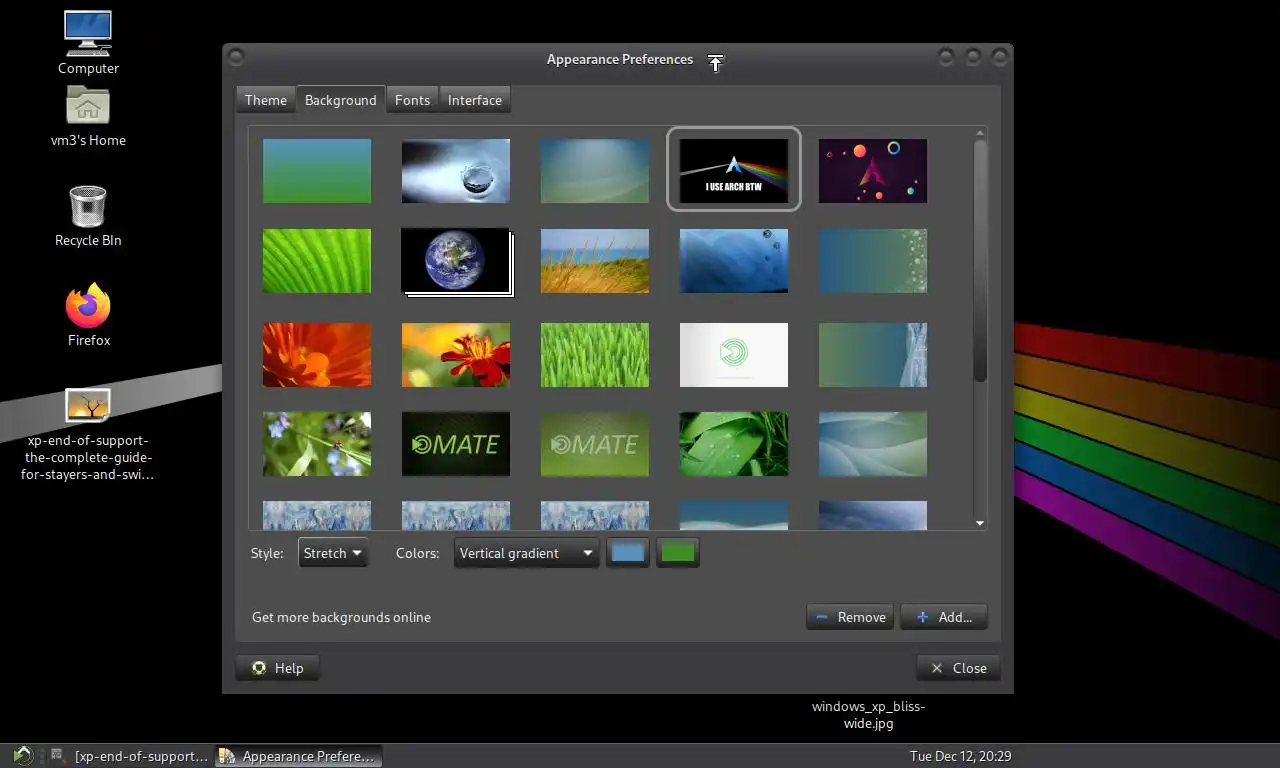This screenshot has height=768, width=1280.
Task: Click the Remove button
Action: 850,617
